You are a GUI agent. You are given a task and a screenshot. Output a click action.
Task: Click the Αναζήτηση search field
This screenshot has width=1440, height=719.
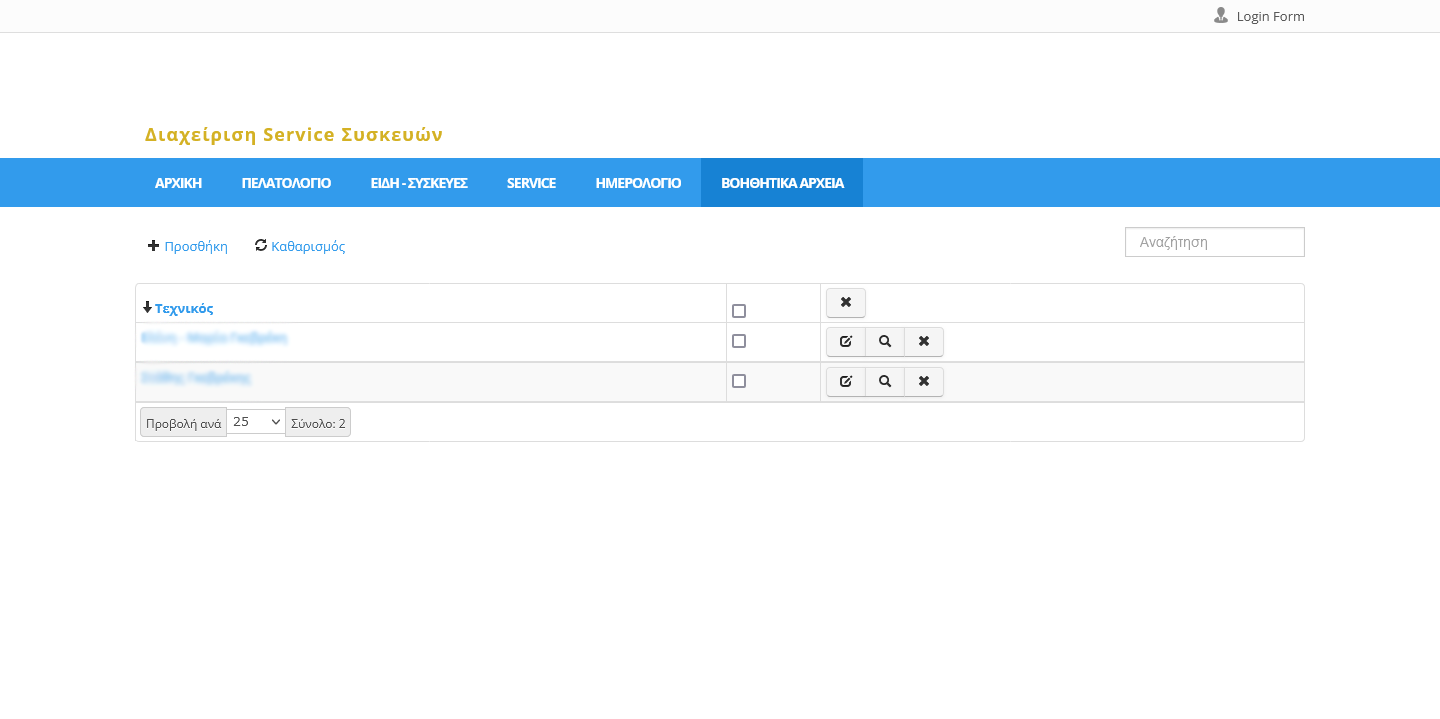[1214, 242]
